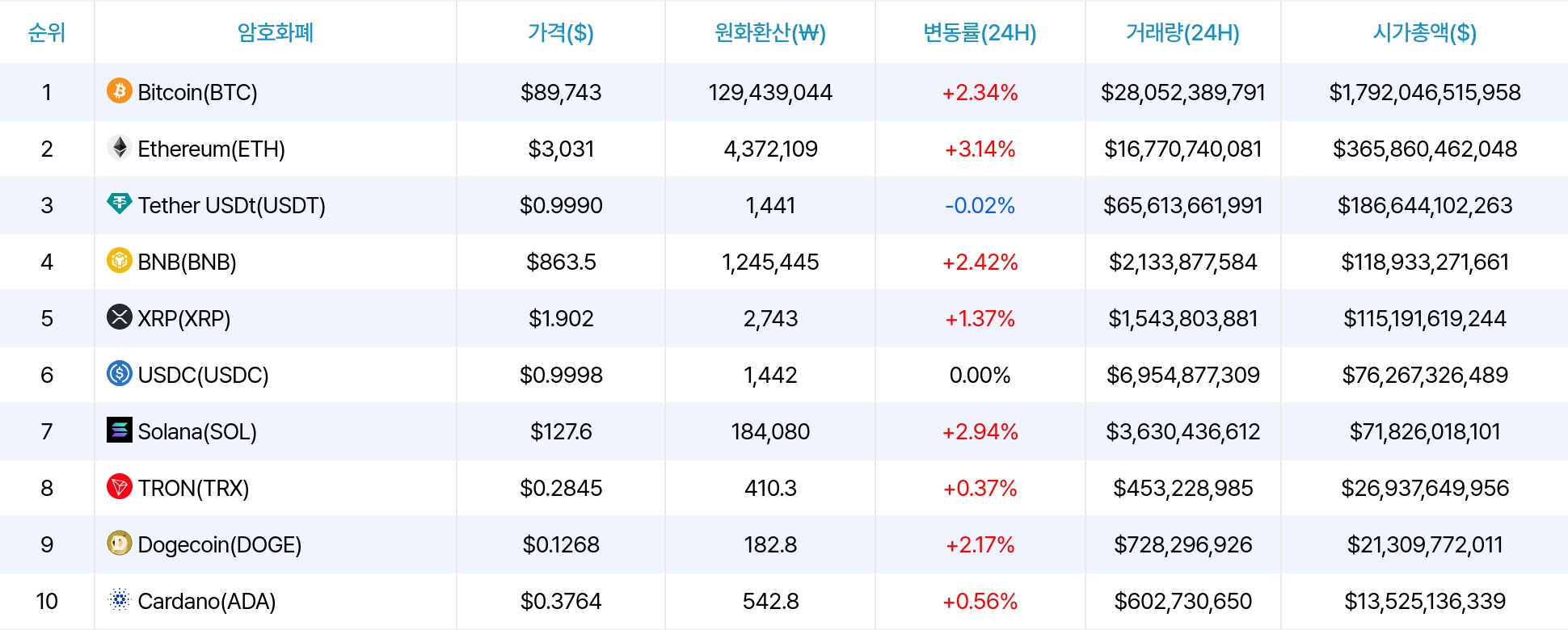Viewport: 1568px width, 630px height.
Task: Open the Ethereum(ETH) name link
Action: coord(211,149)
